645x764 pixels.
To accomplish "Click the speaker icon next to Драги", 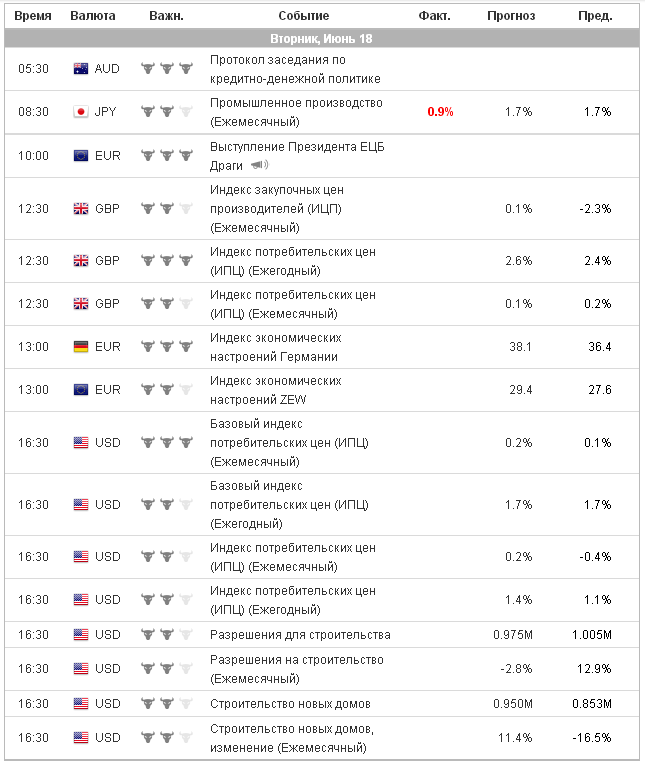I will click(x=260, y=164).
